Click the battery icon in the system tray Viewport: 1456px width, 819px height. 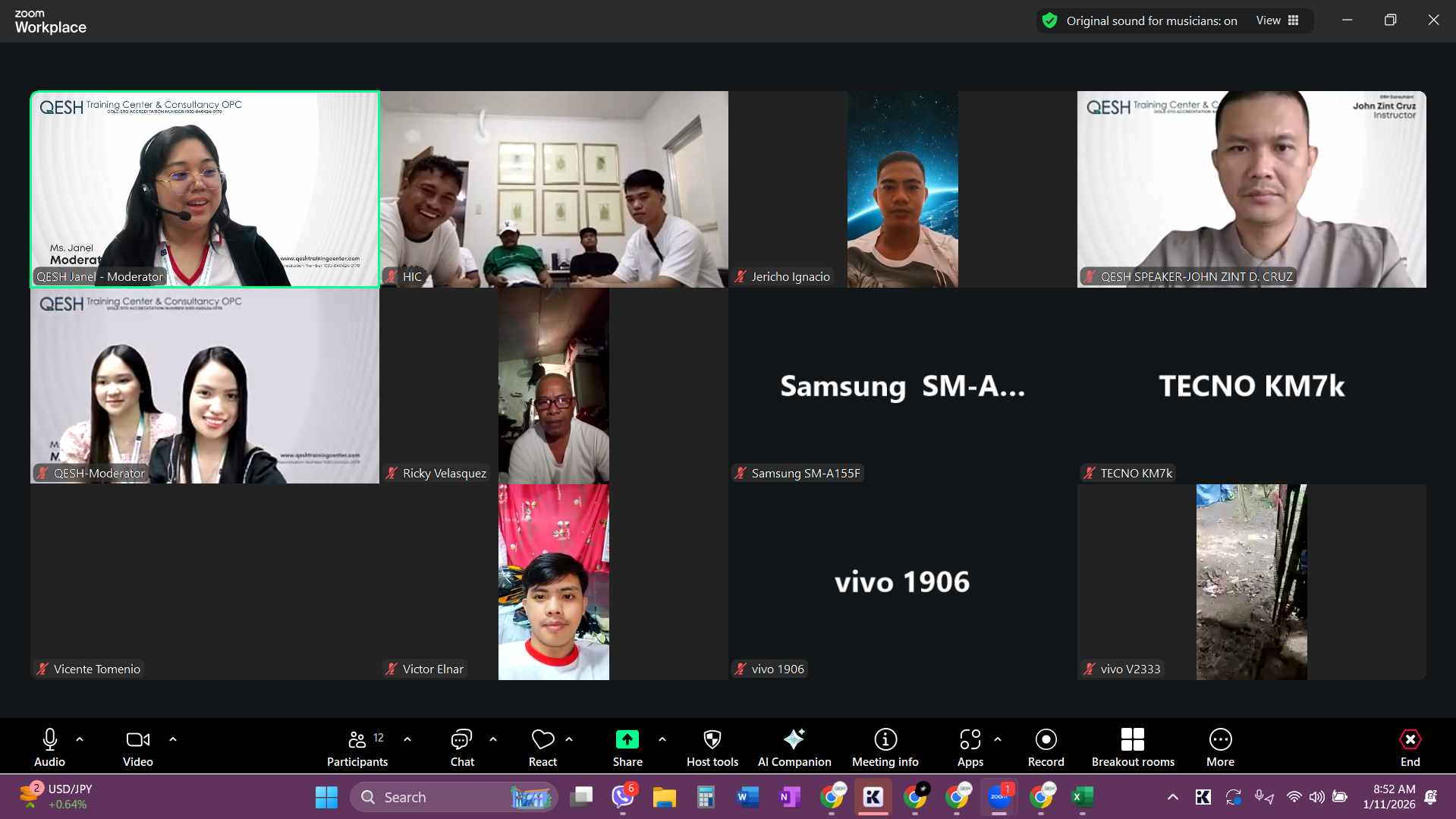pos(1340,797)
